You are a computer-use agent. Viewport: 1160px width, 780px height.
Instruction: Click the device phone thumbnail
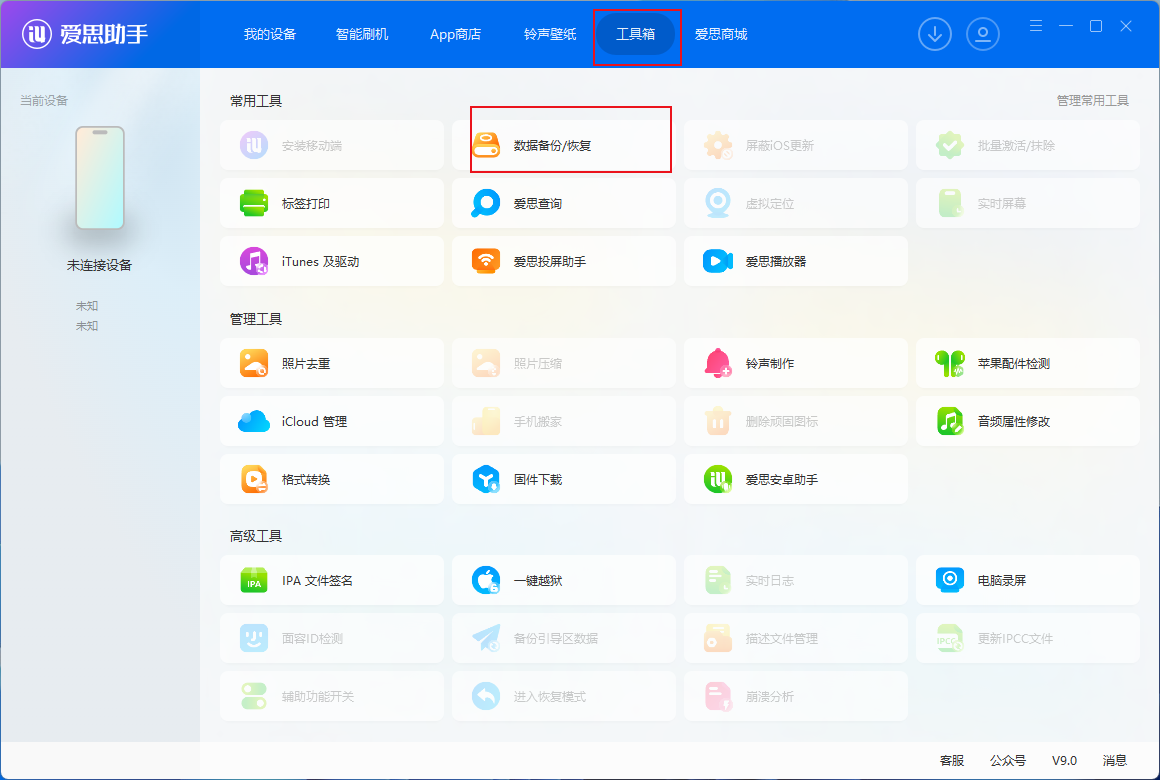tap(100, 178)
